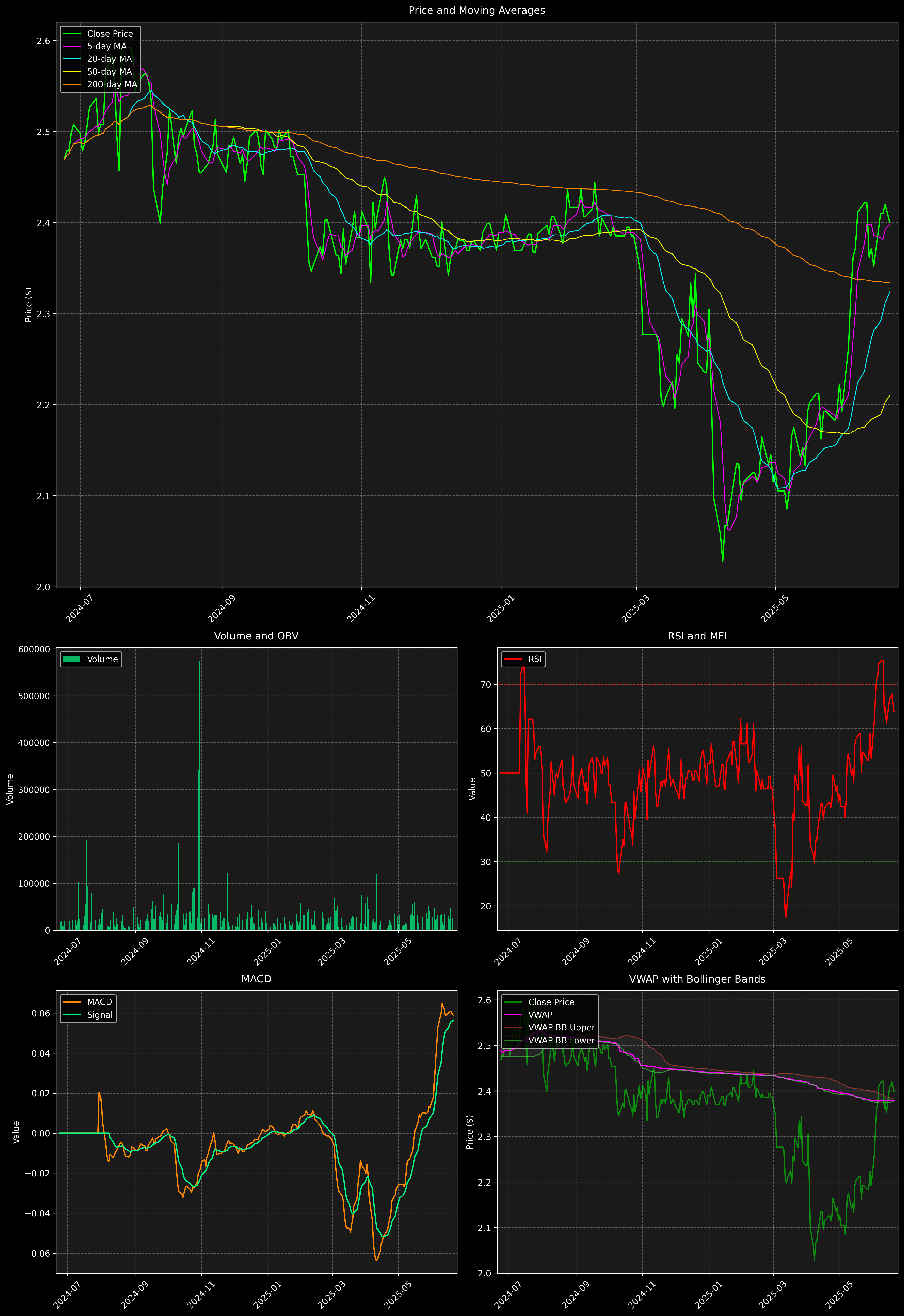Click the rotated 'Volume' y-axis label
This screenshot has width=904, height=1316.
[x=10, y=789]
